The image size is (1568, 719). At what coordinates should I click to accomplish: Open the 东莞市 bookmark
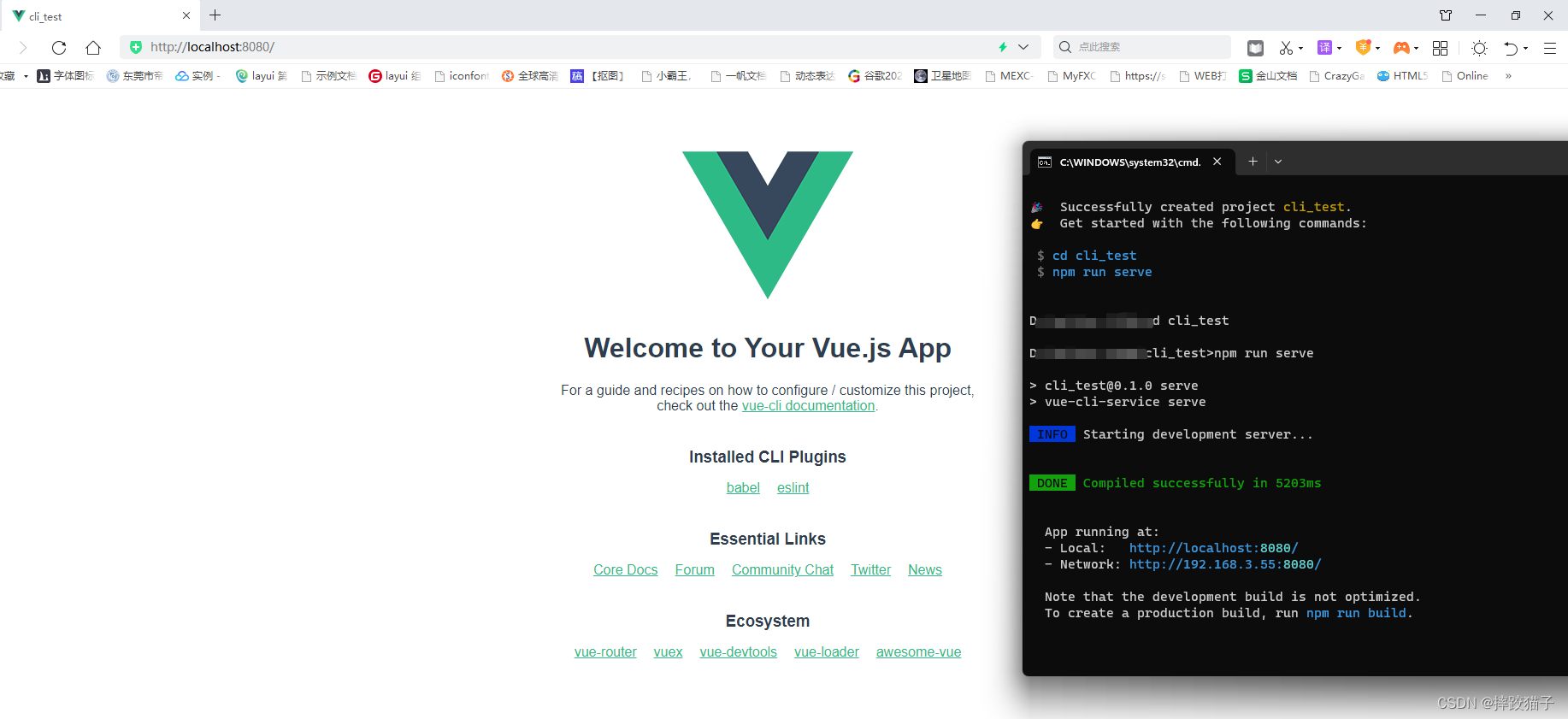[135, 76]
